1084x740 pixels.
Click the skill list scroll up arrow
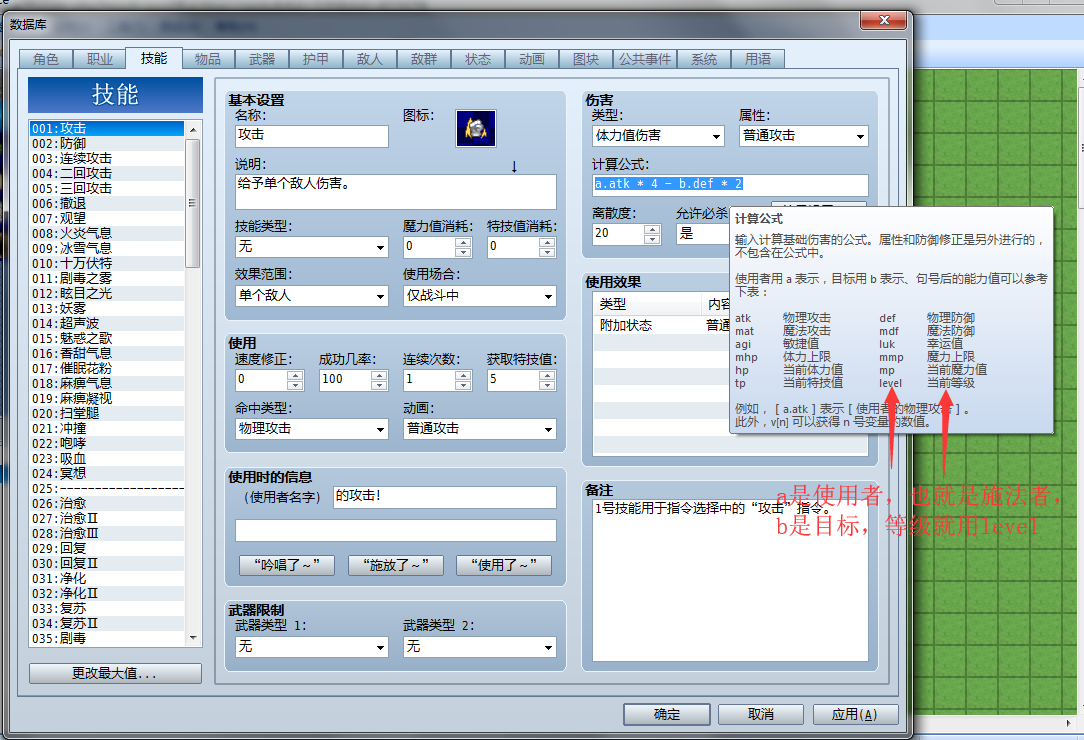[x=193, y=129]
